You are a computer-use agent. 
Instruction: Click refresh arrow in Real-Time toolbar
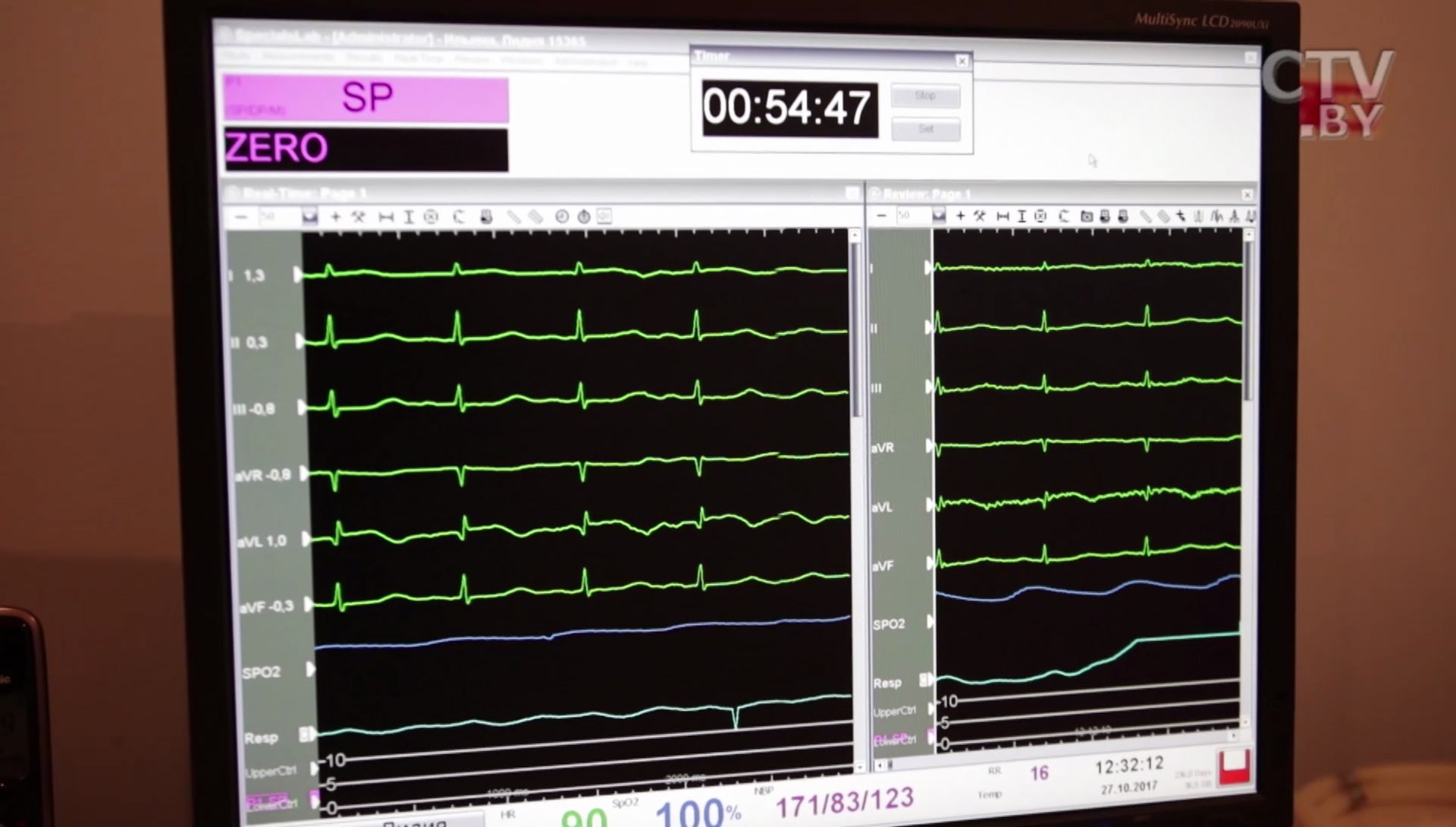pos(459,217)
